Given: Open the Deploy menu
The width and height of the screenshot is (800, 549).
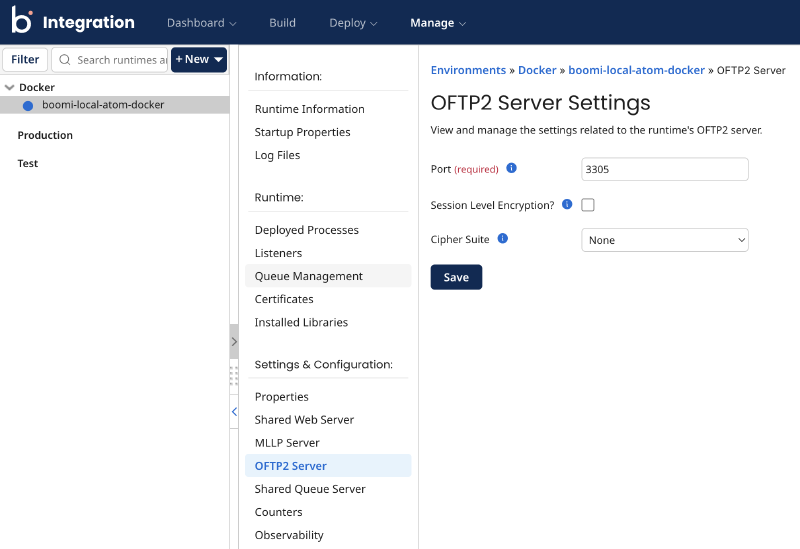Looking at the screenshot, I should (353, 23).
